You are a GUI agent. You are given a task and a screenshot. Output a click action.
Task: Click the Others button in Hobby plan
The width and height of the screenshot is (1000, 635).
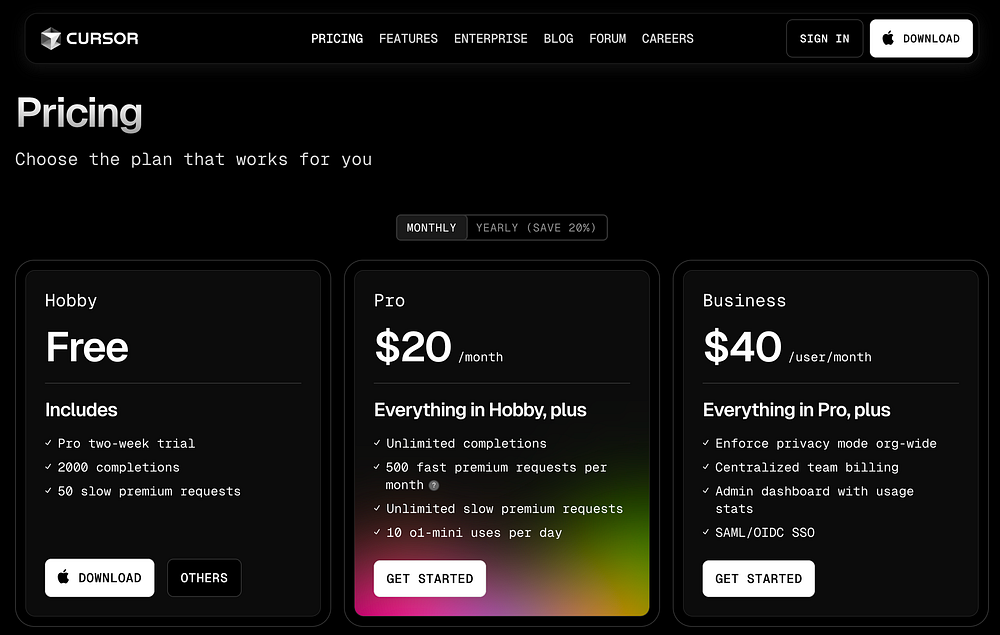point(204,578)
